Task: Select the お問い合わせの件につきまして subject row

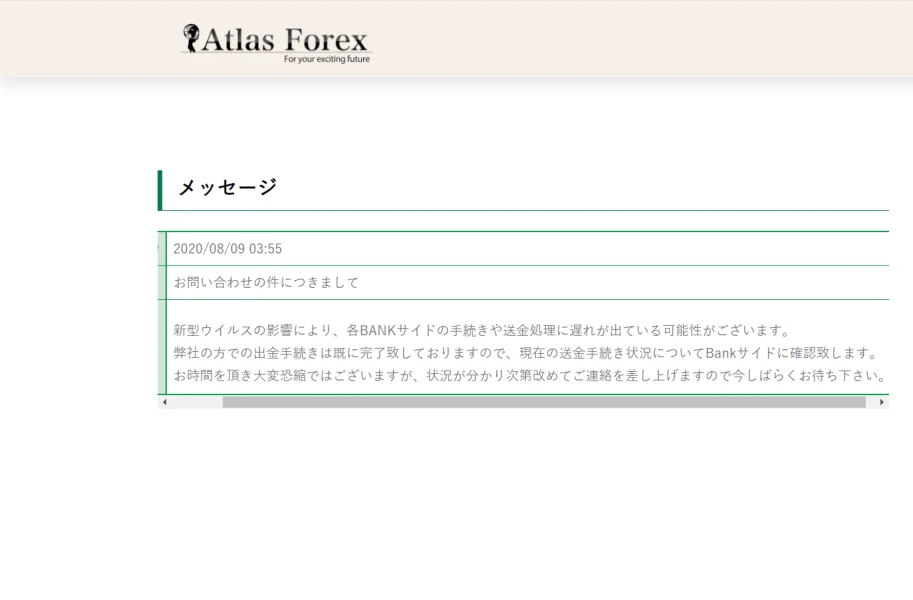Action: click(266, 282)
